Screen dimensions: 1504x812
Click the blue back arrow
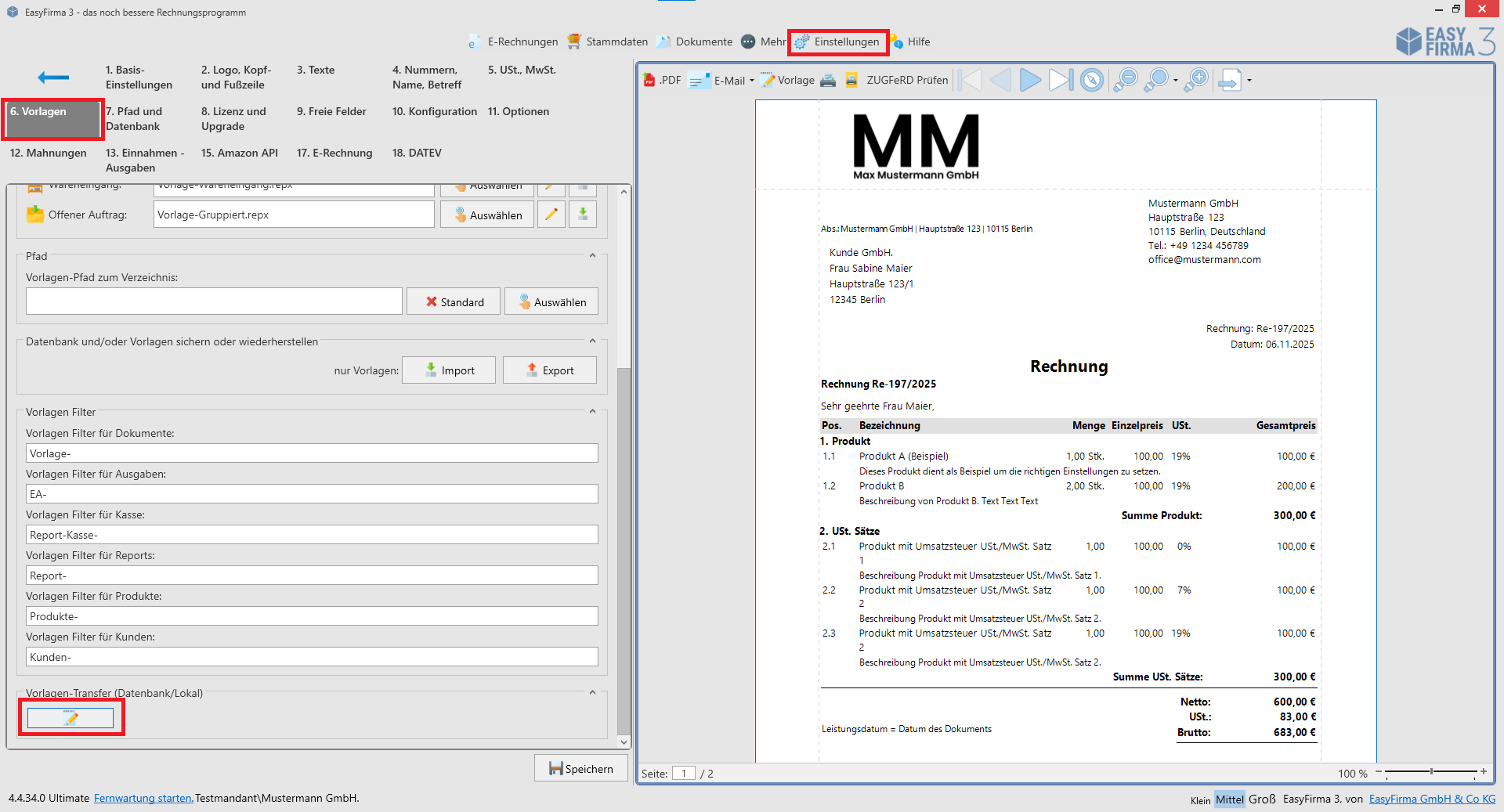pyautogui.click(x=53, y=77)
